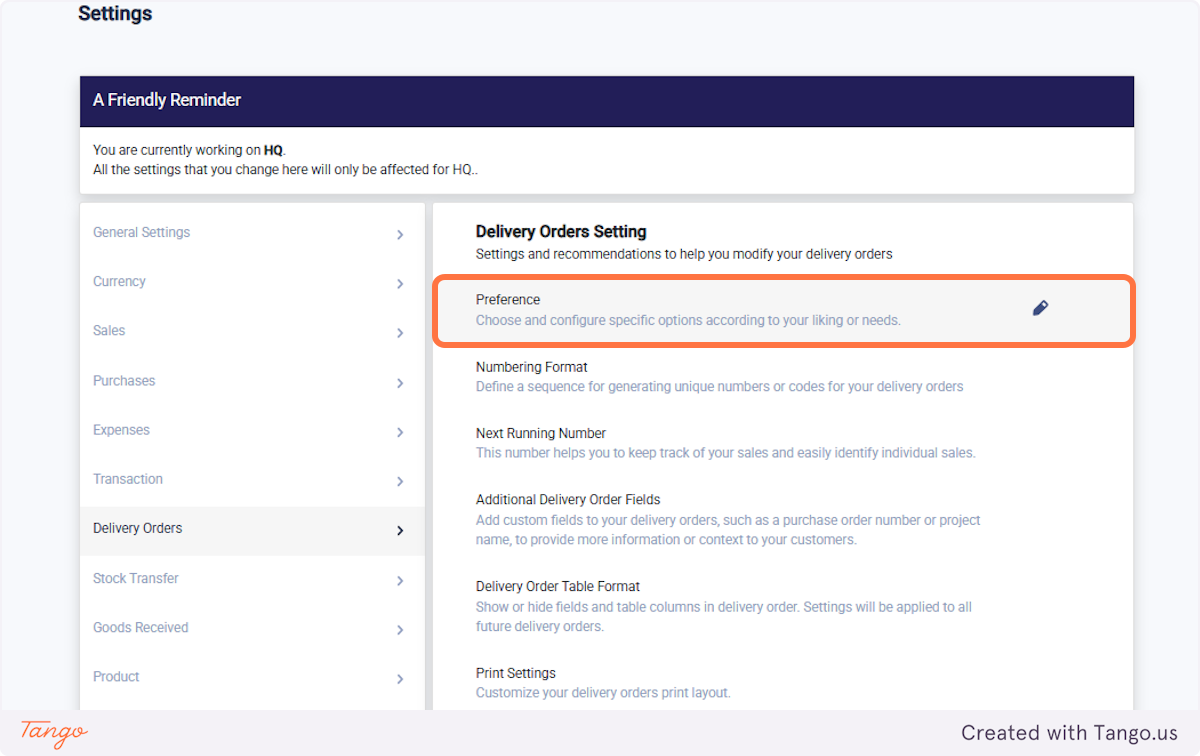Open Stock Transfer settings
The image size is (1200, 756).
252,578
